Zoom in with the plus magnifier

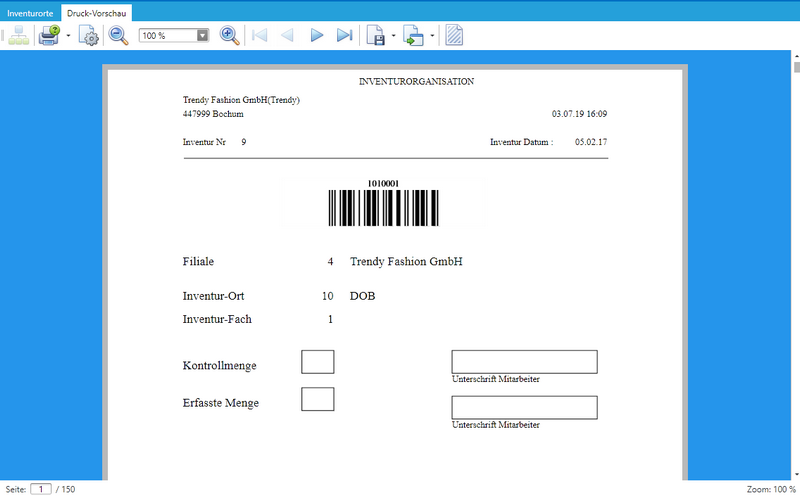tap(230, 35)
